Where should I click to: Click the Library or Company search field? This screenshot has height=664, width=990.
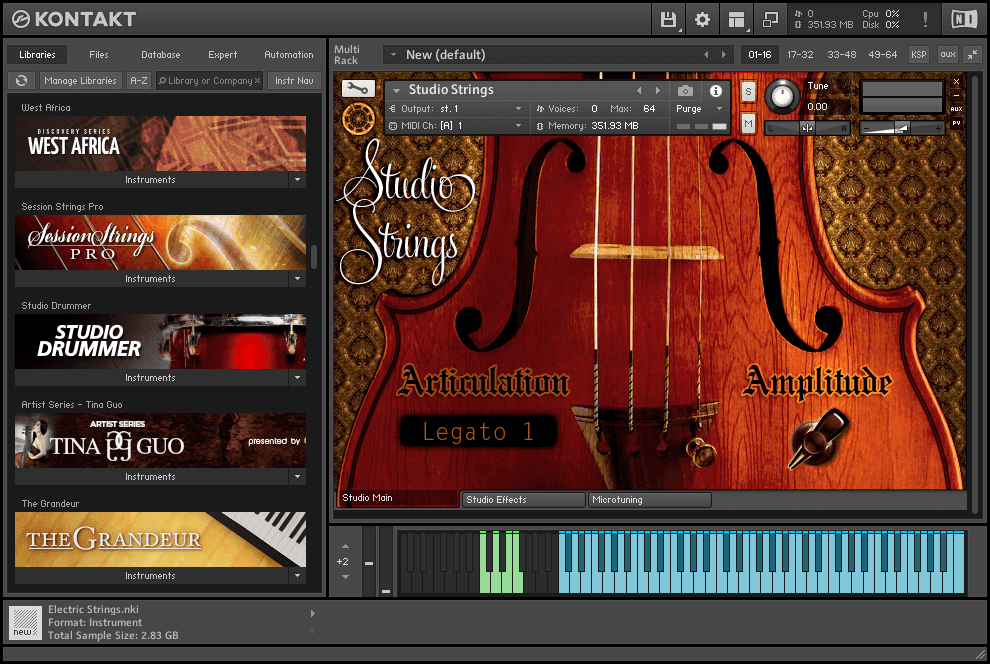(209, 81)
